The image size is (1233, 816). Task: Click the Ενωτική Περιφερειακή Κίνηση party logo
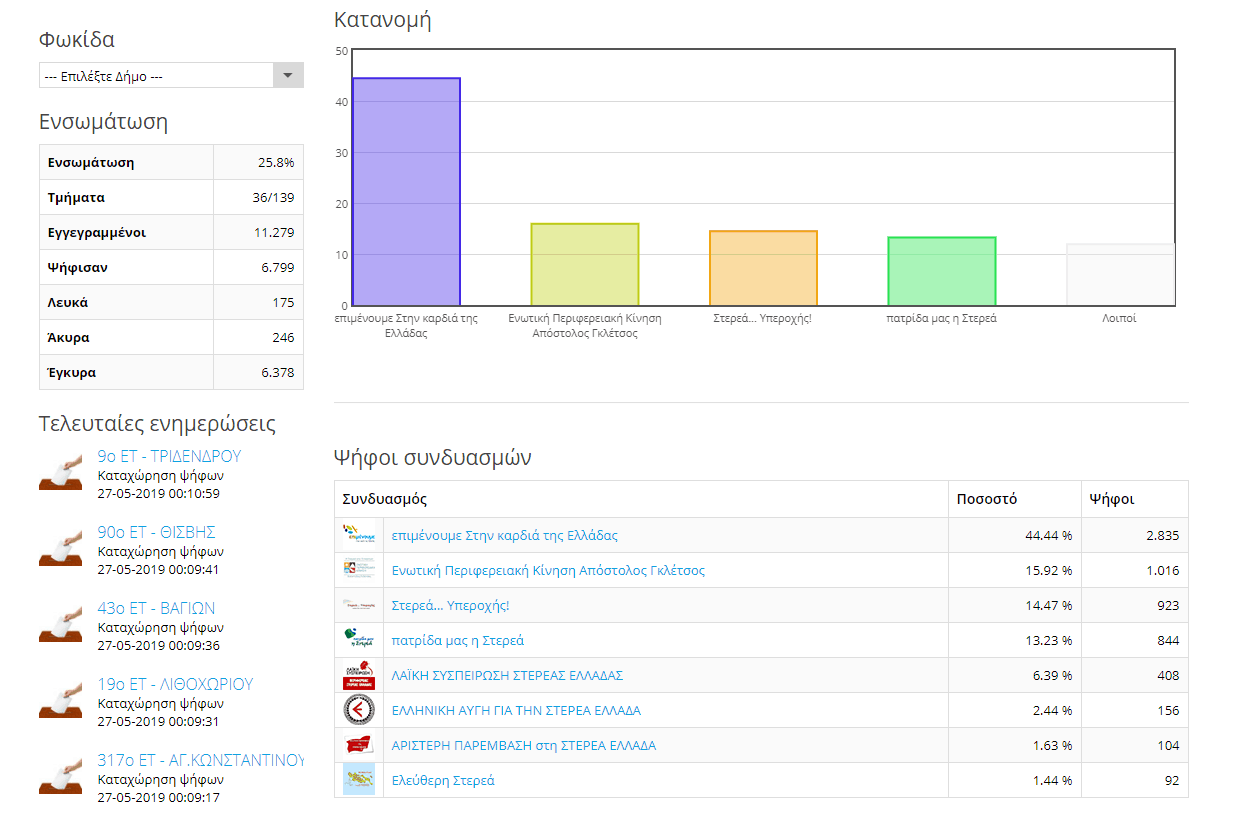(x=358, y=570)
